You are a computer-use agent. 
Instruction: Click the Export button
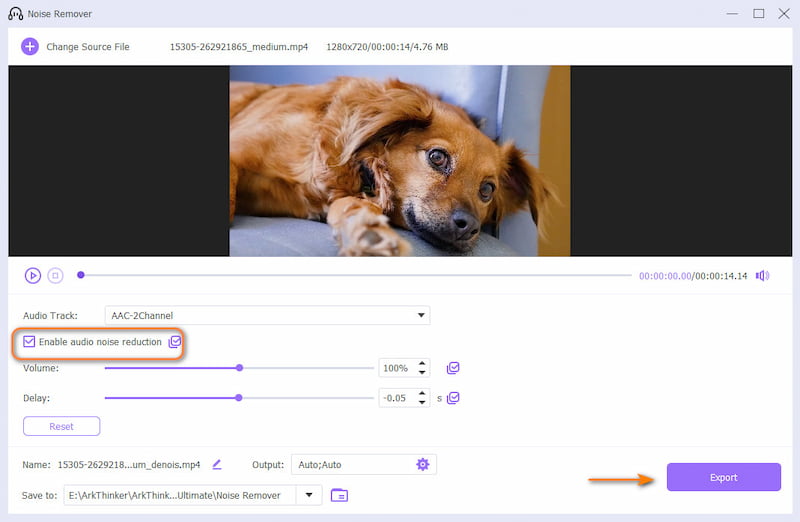[x=723, y=477]
